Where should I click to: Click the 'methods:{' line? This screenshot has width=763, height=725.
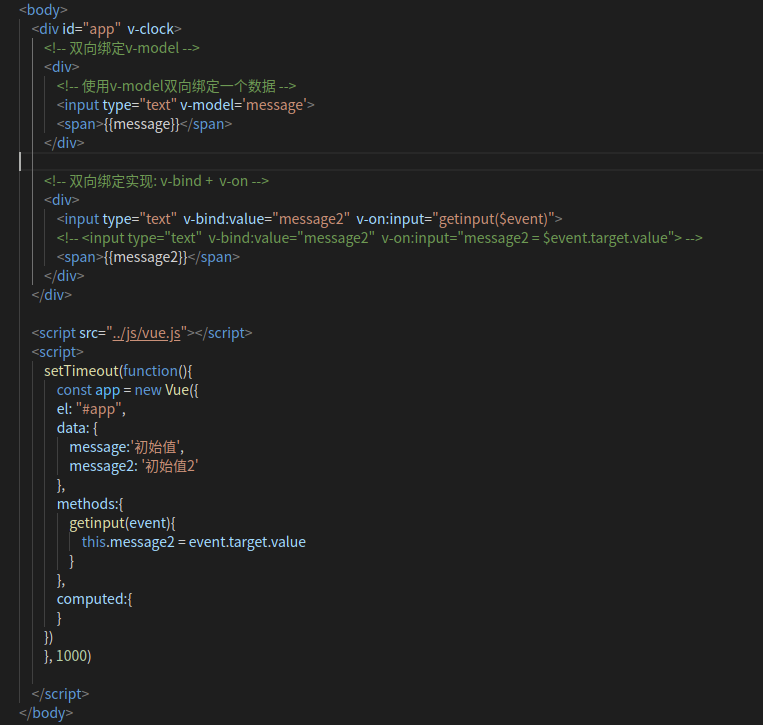[90, 504]
